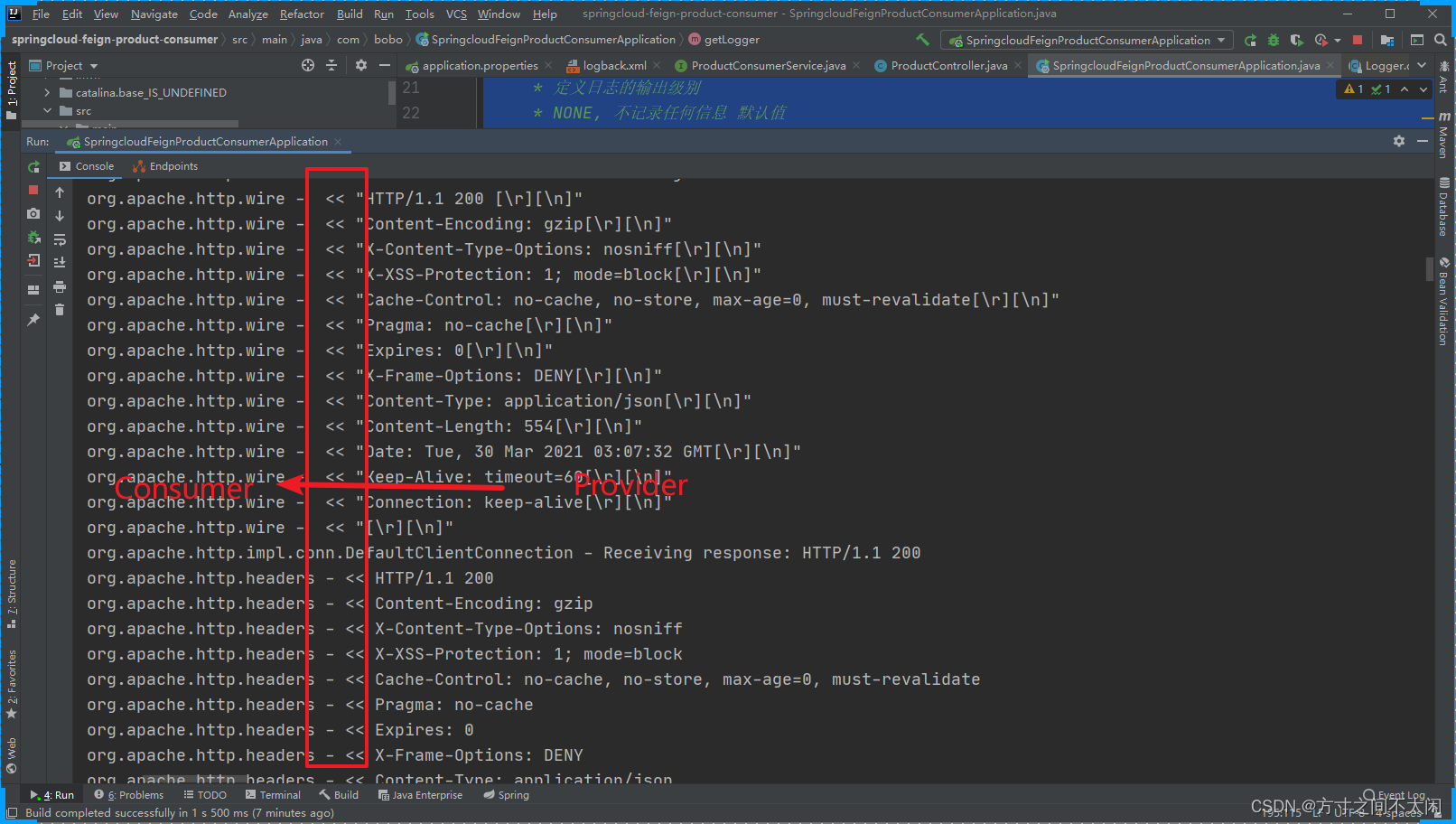Open the Database side panel
The height and width of the screenshot is (824, 1456).
[x=1443, y=207]
